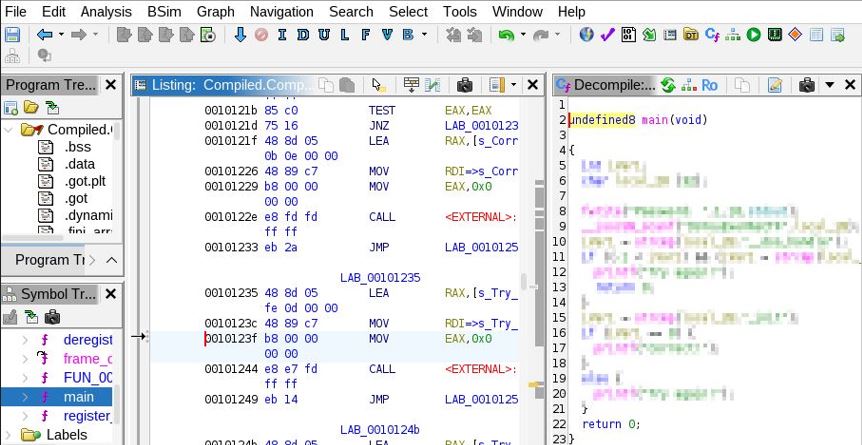This screenshot has height=445, width=862.
Task: Open the Help menu
Action: 571,12
